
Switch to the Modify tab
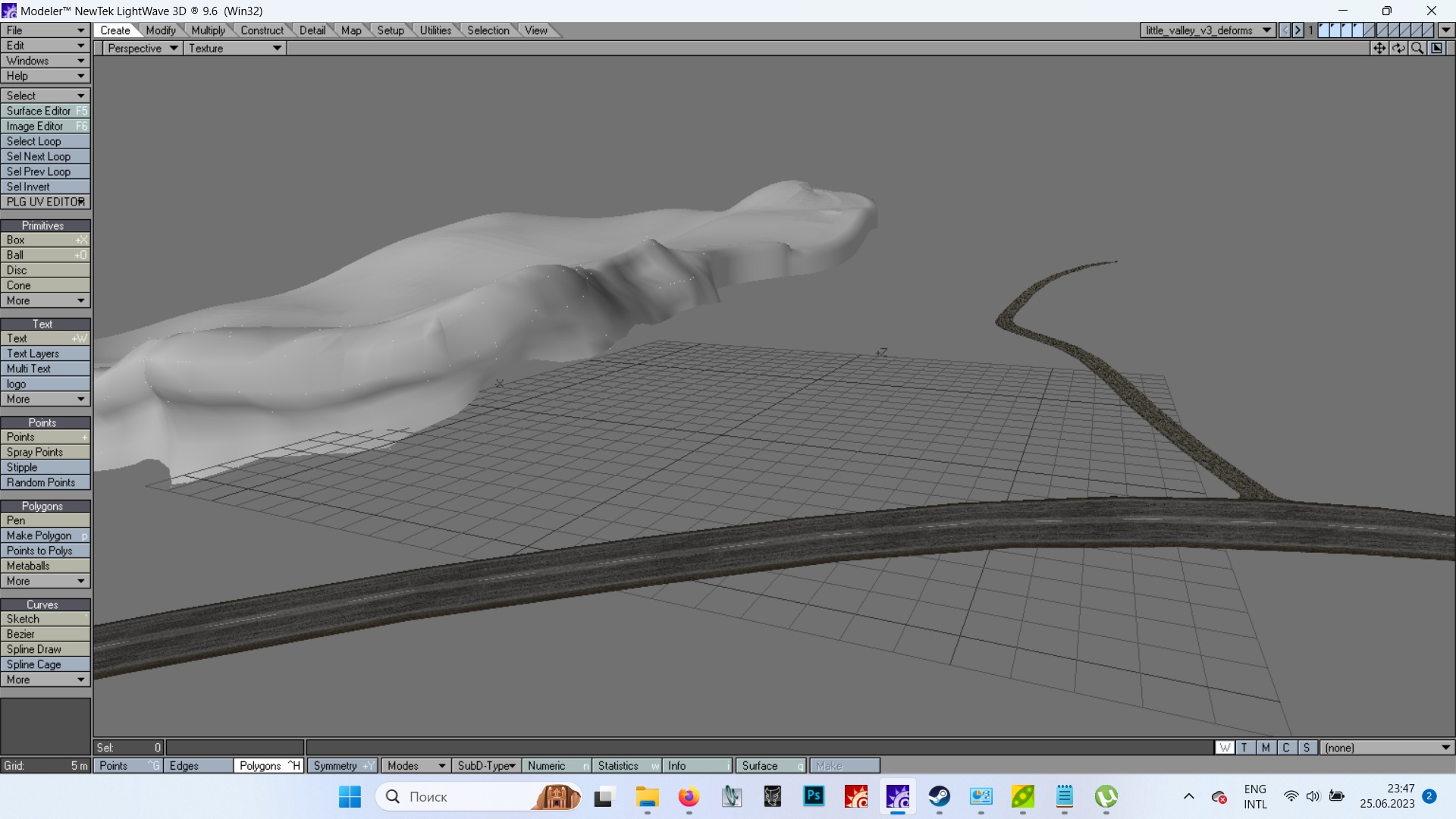click(161, 30)
